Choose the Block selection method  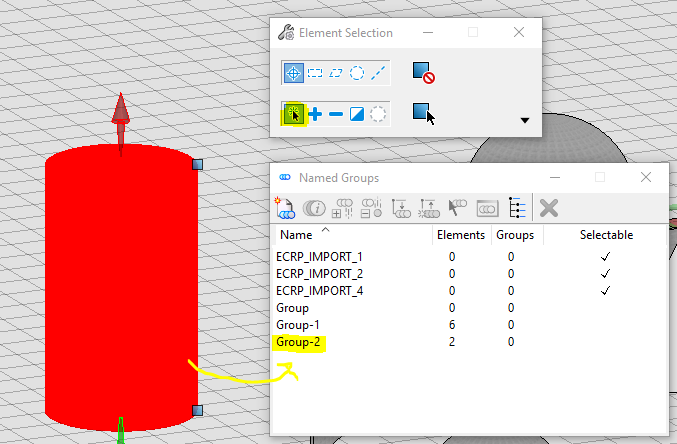(315, 73)
